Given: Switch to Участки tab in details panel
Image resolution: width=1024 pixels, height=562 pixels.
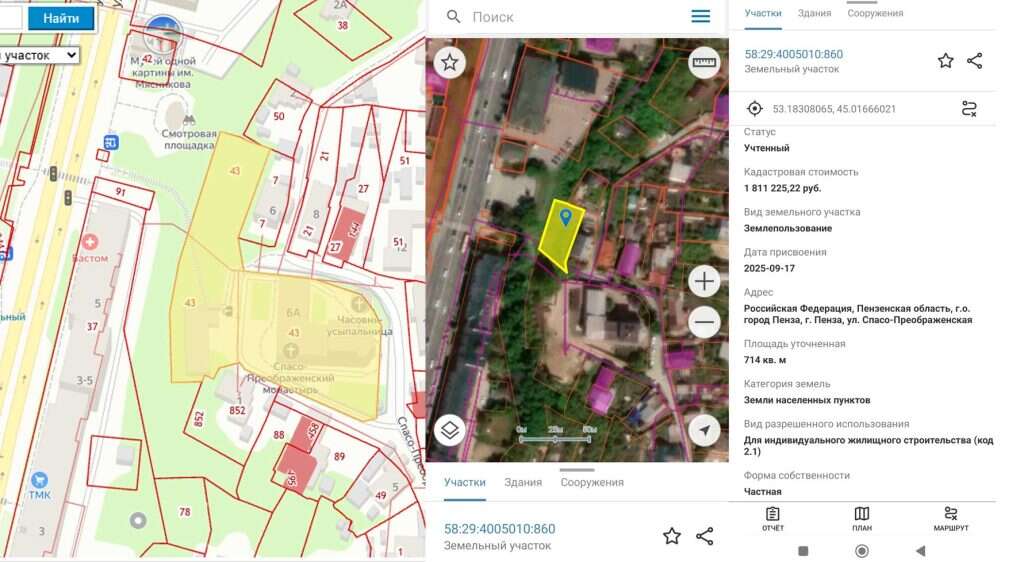Looking at the screenshot, I should tap(763, 13).
